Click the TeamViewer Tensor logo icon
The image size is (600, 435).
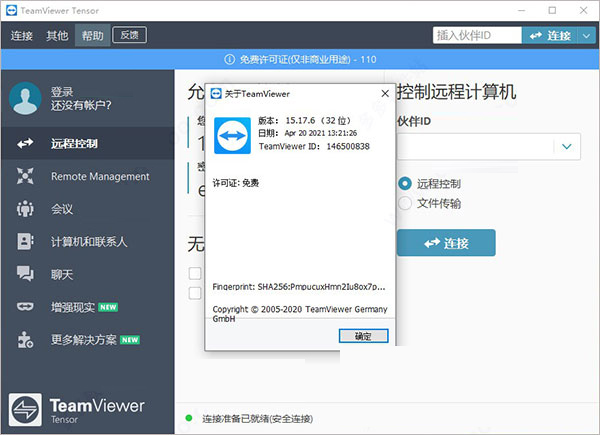pos(25,409)
